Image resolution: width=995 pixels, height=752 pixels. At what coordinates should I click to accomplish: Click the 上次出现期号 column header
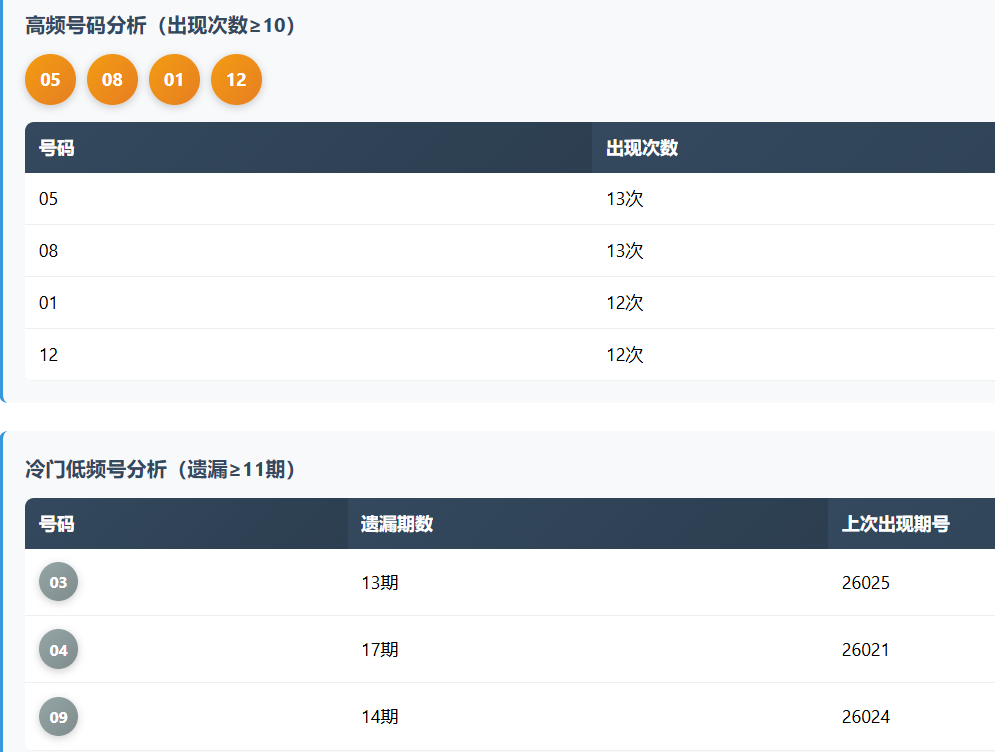point(895,524)
